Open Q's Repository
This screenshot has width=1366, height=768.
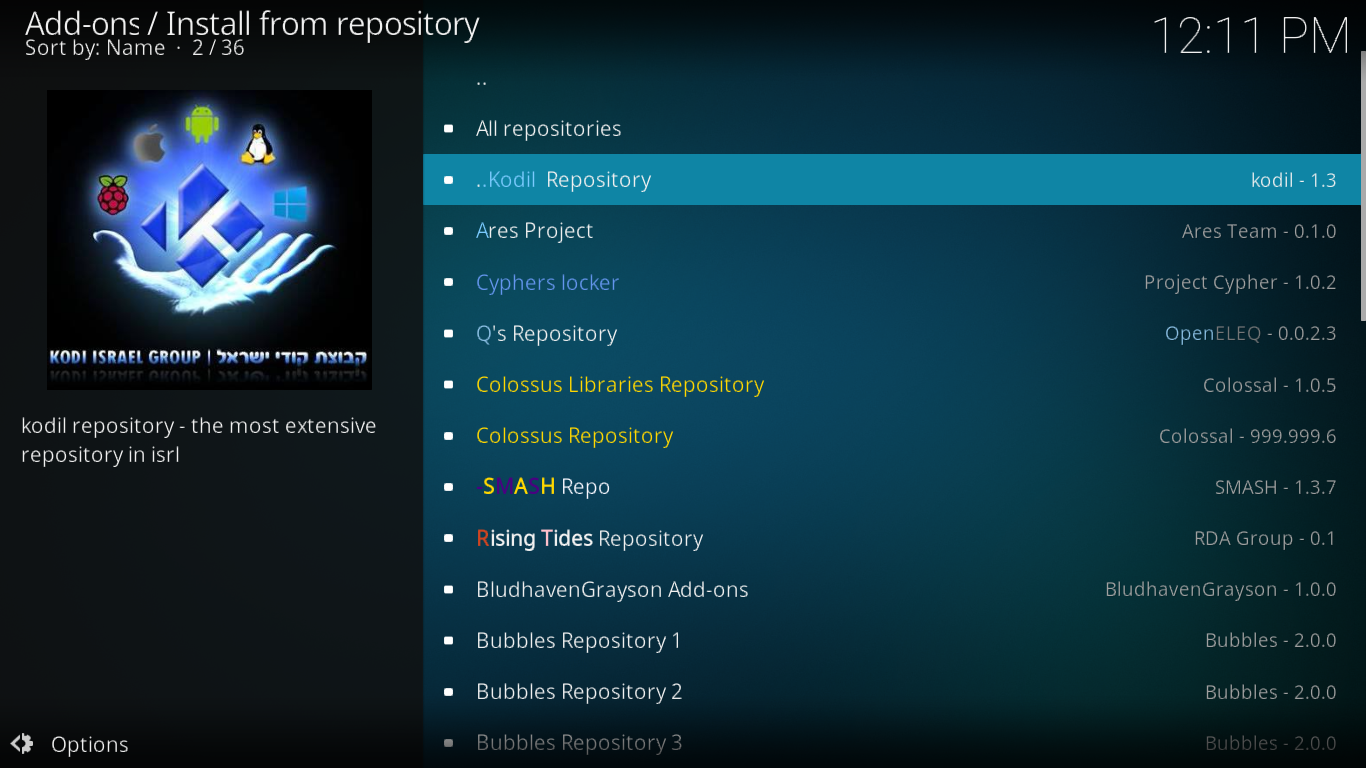[546, 333]
